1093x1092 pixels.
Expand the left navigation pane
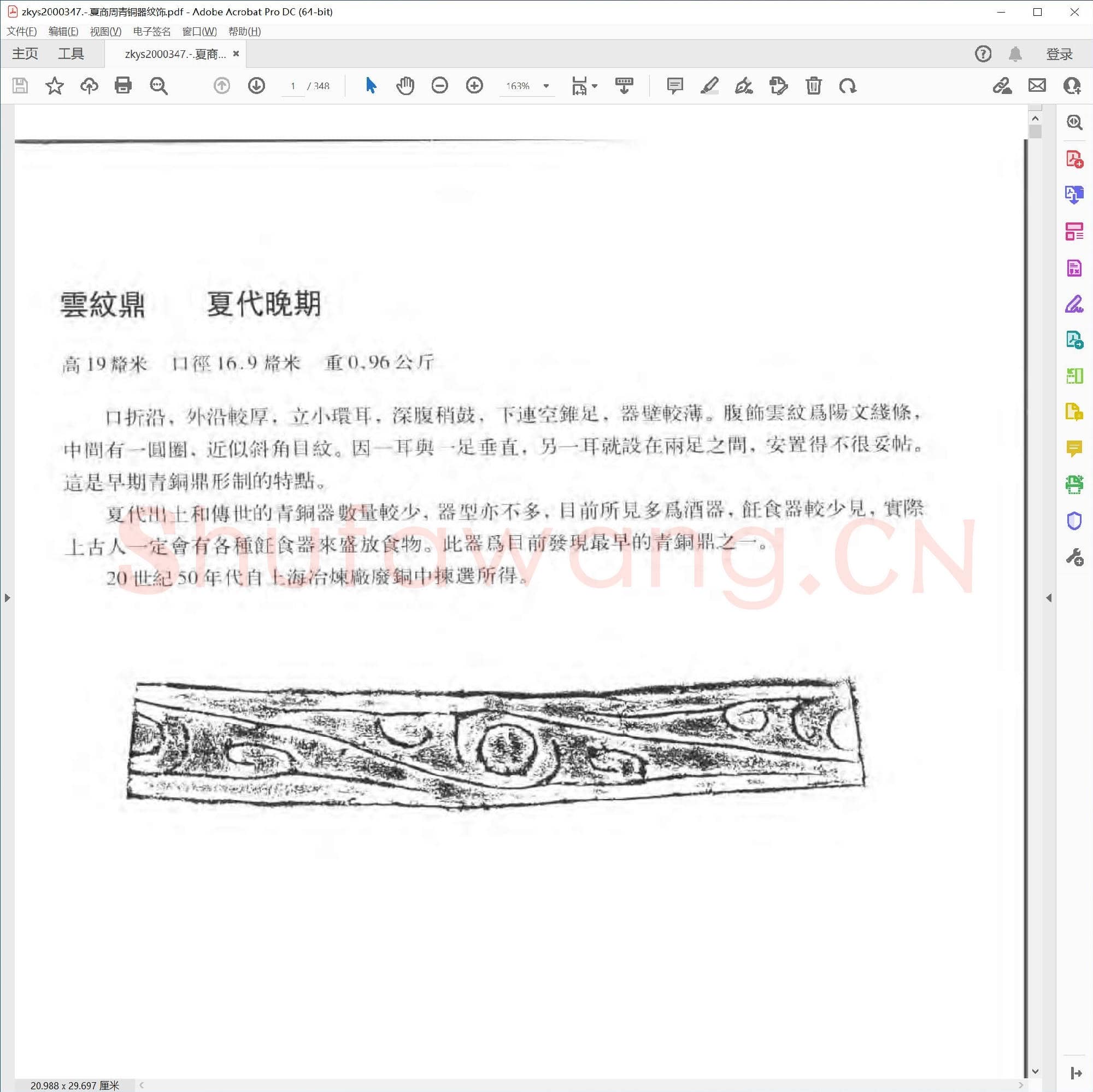click(7, 598)
